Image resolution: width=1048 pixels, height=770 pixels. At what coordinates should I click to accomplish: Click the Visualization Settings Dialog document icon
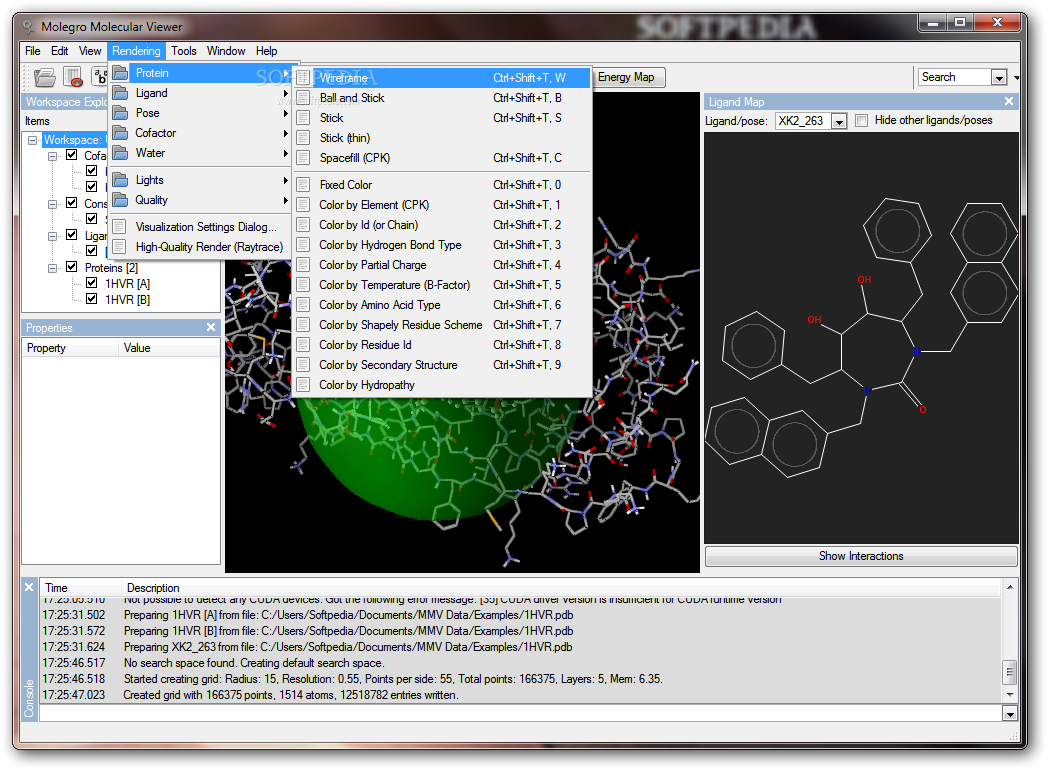(119, 227)
